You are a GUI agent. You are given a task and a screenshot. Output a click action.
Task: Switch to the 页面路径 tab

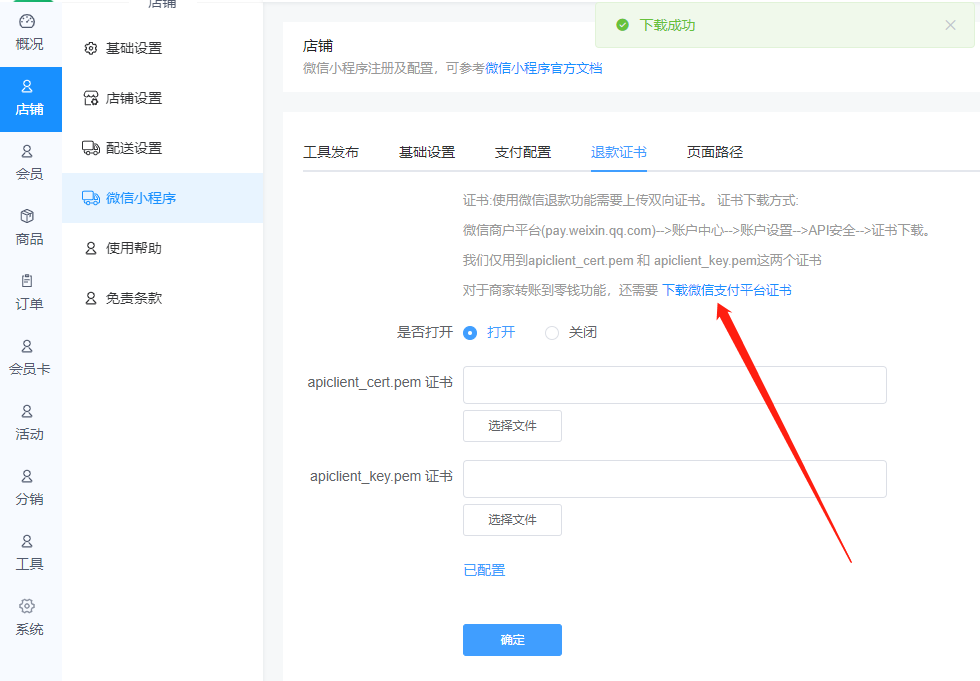click(715, 152)
